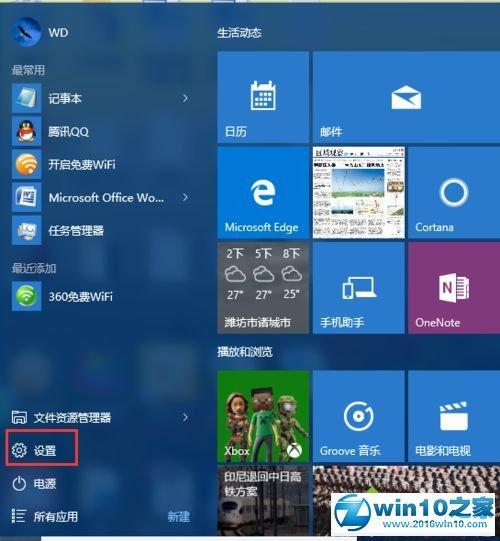Open the WD user account avatar

tap(26, 32)
